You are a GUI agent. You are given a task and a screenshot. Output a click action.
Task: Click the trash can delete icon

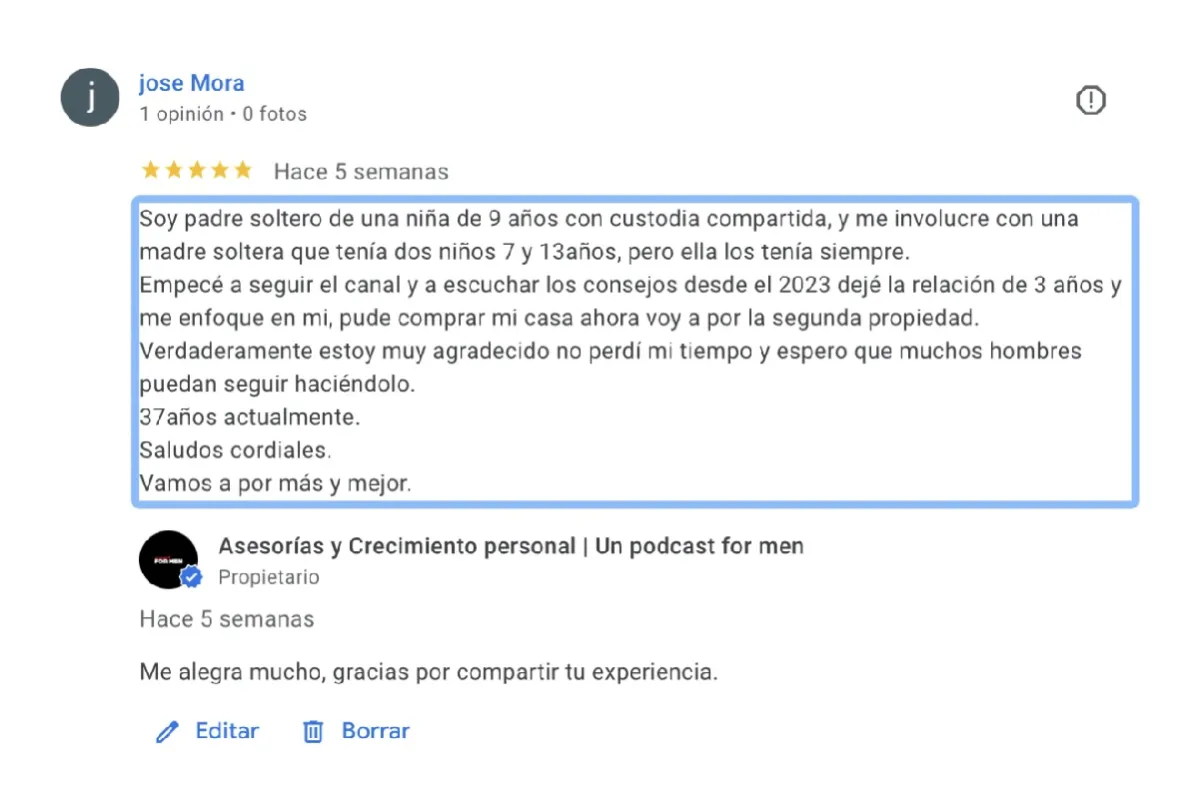point(313,732)
